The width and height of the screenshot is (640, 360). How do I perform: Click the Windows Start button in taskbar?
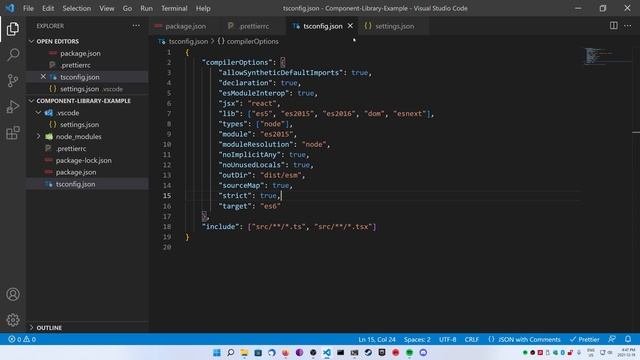217,353
